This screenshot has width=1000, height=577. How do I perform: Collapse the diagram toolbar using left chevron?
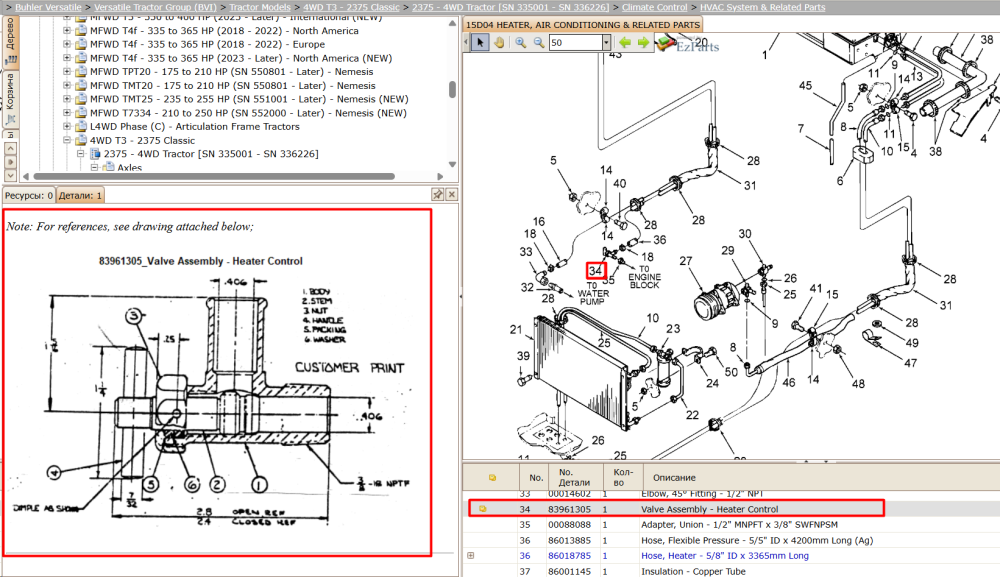(x=466, y=42)
